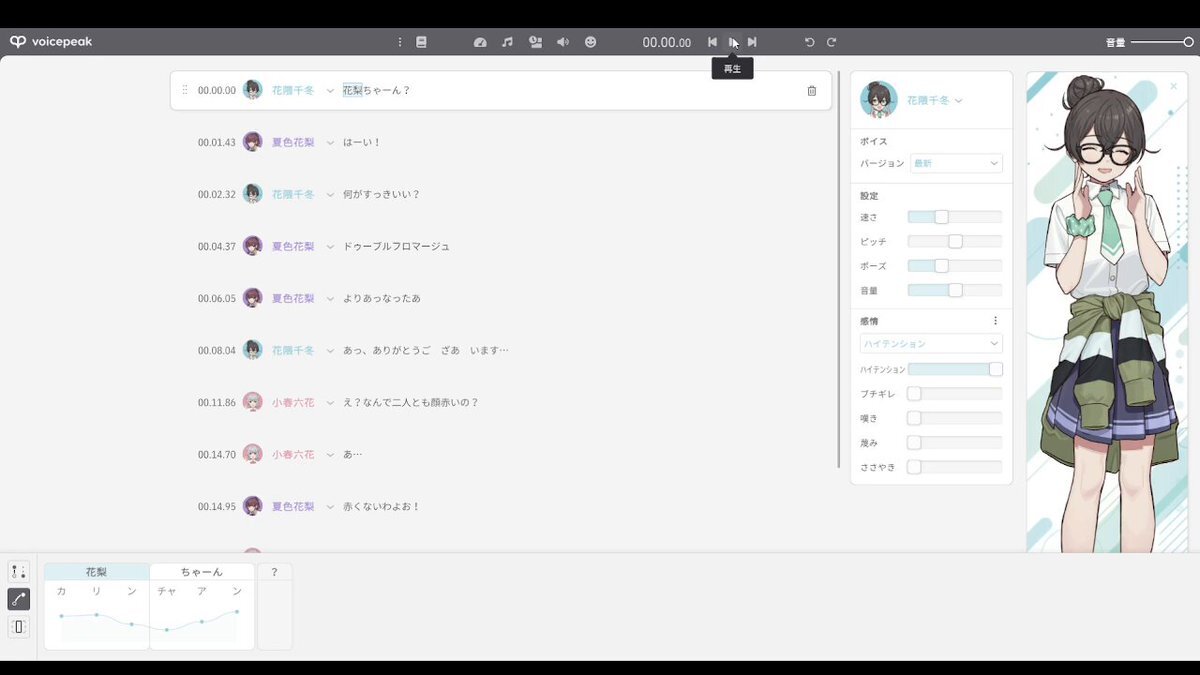Viewport: 1200px width, 675px height.
Task: Select the line 赤くないわよお！
Action: tap(382, 506)
